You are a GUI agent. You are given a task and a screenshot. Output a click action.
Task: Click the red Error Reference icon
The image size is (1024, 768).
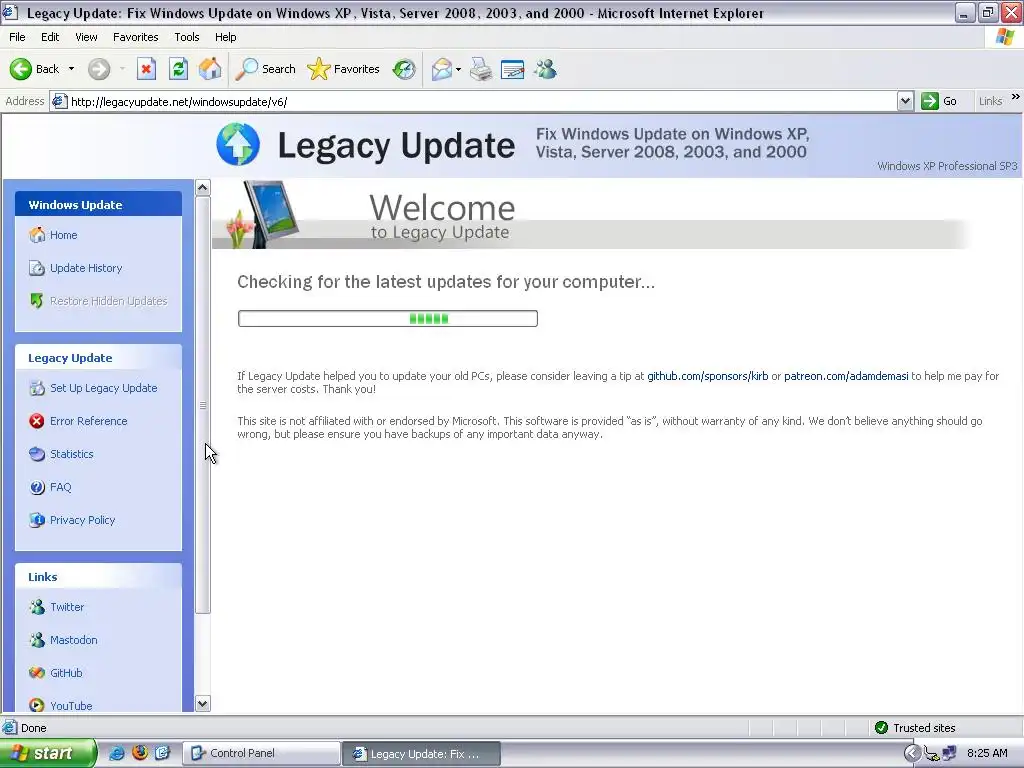(37, 421)
